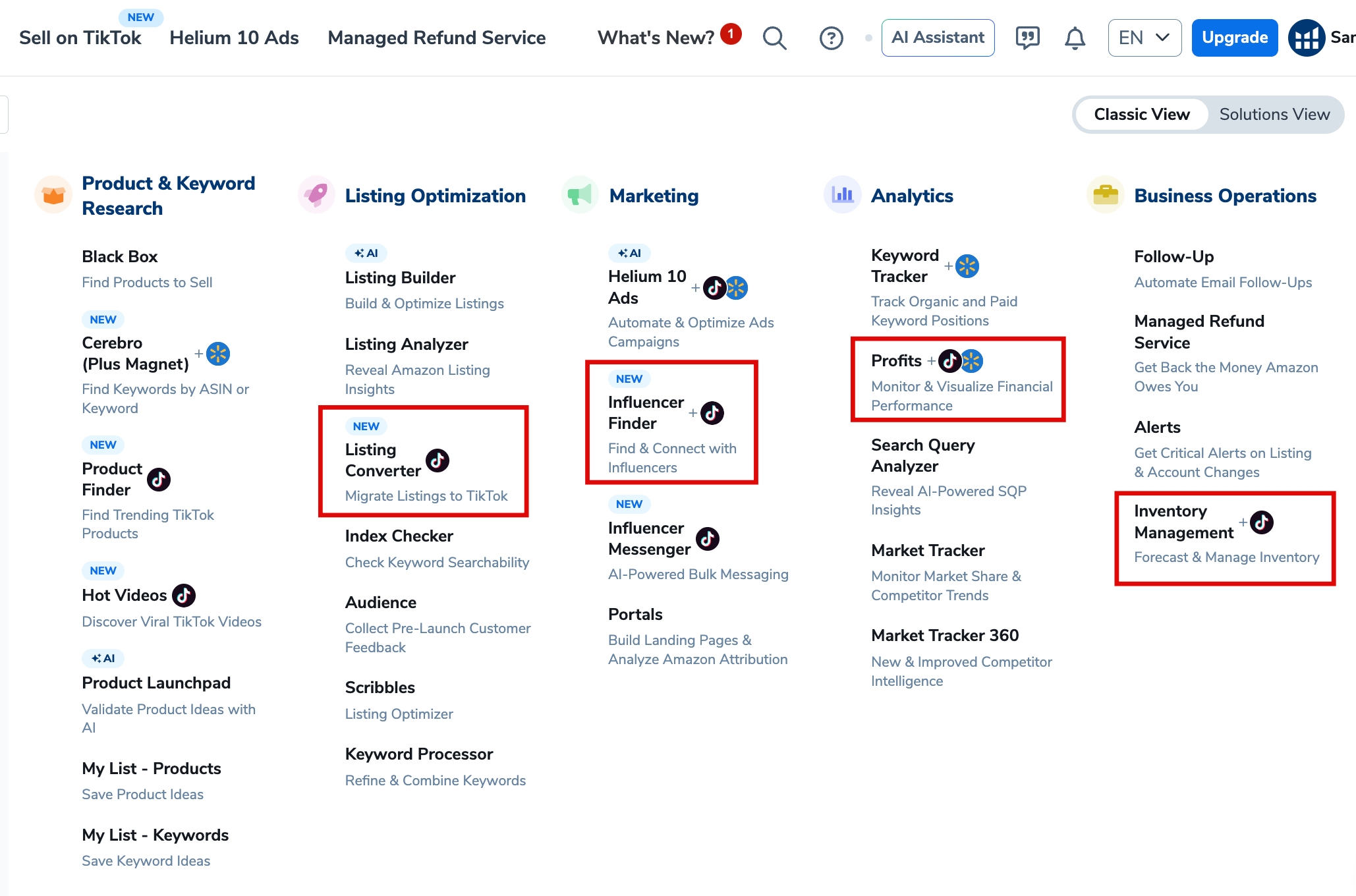Click the help question mark icon
The height and width of the screenshot is (896, 1356).
831,38
